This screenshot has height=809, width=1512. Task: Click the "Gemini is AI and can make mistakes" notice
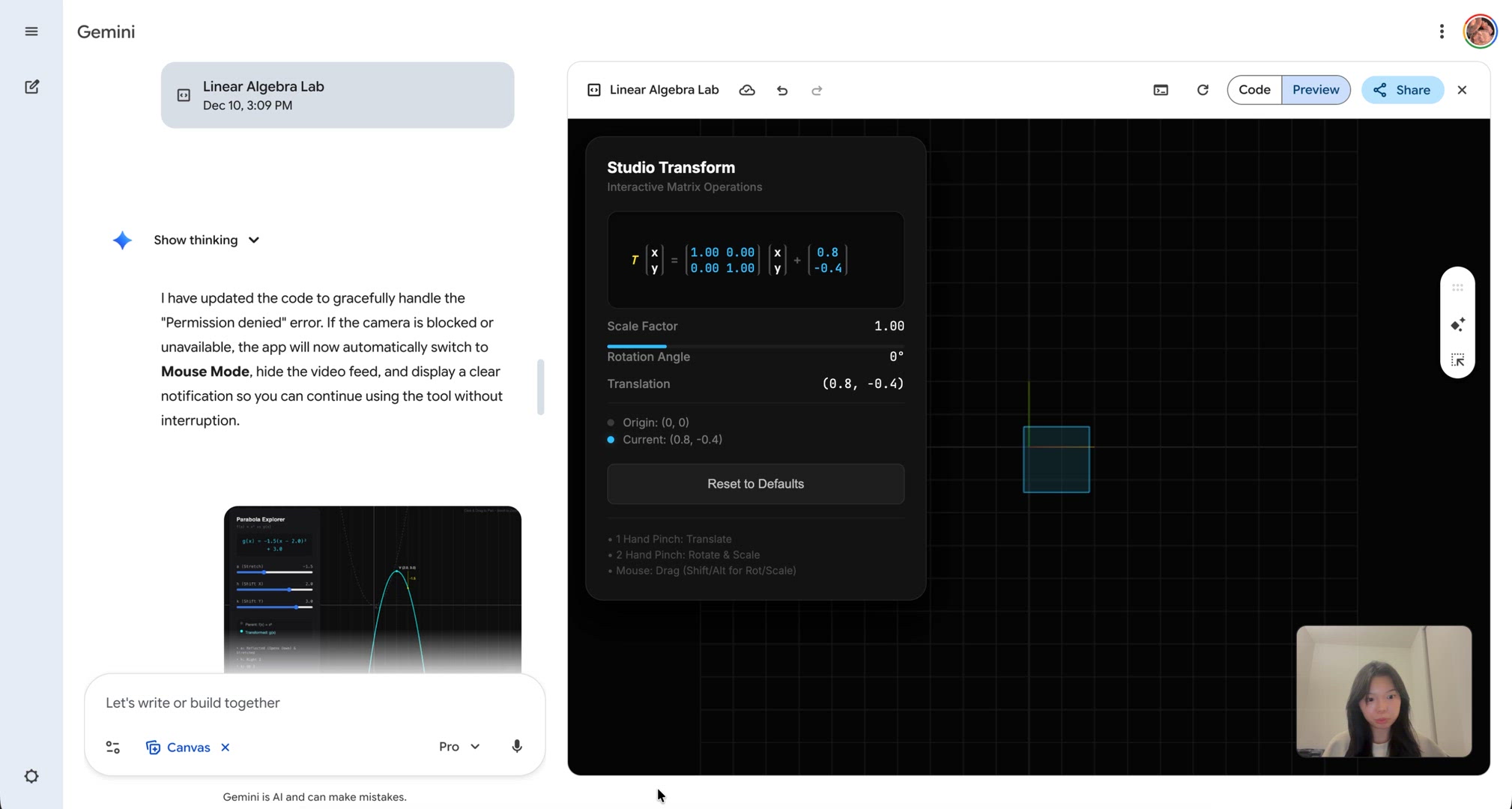[315, 797]
